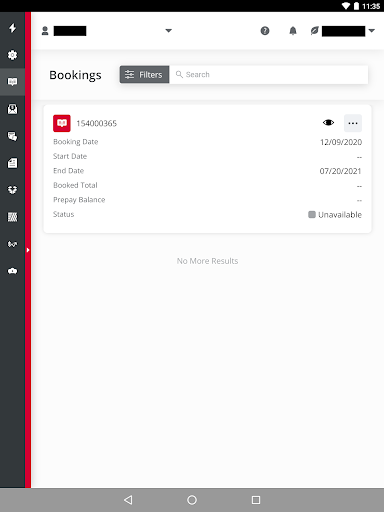Click the Search input field
The image size is (384, 512).
(269, 74)
